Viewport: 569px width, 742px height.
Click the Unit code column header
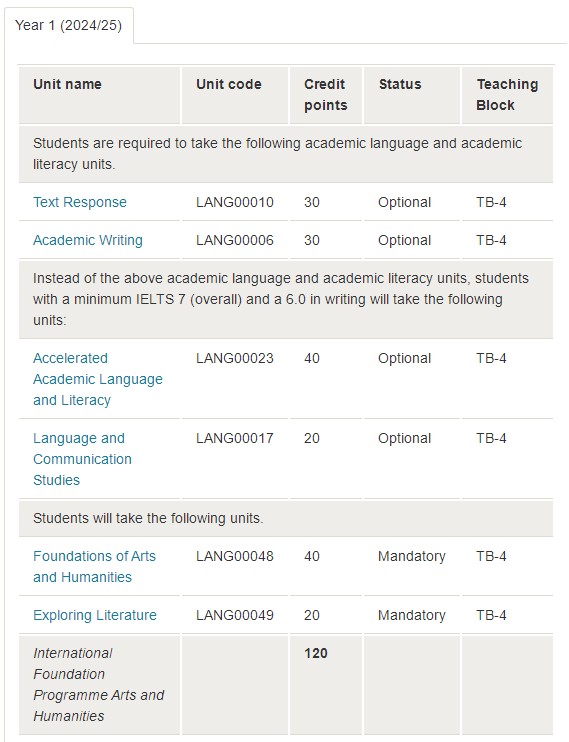coord(229,84)
